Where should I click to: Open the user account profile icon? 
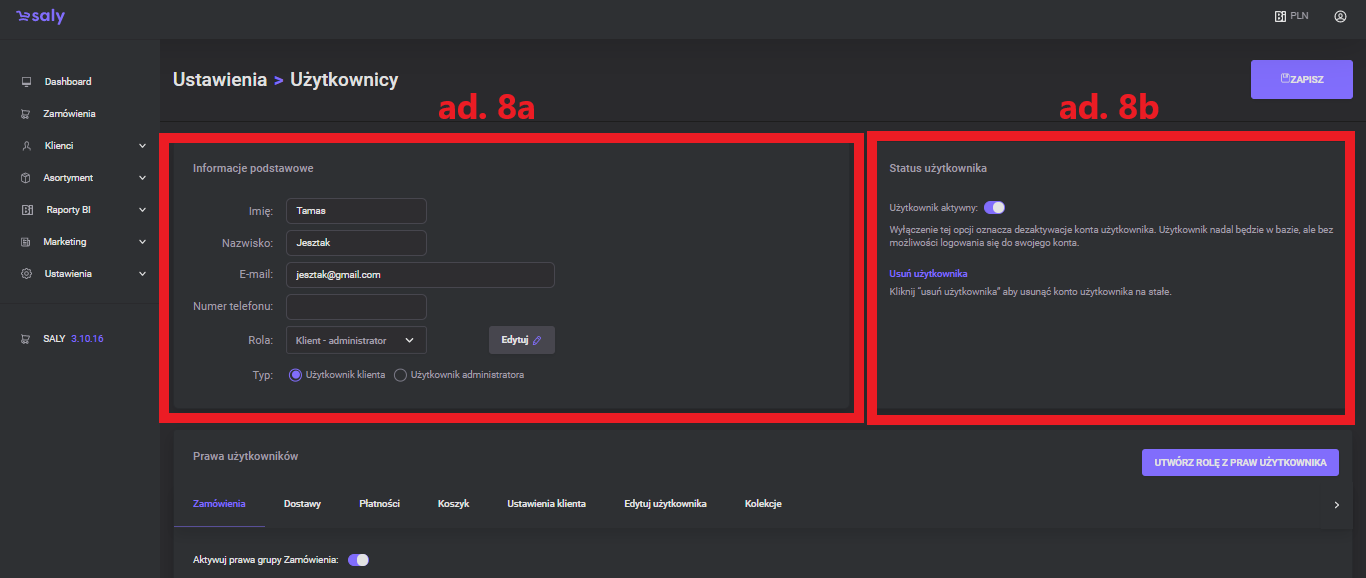point(1340,17)
